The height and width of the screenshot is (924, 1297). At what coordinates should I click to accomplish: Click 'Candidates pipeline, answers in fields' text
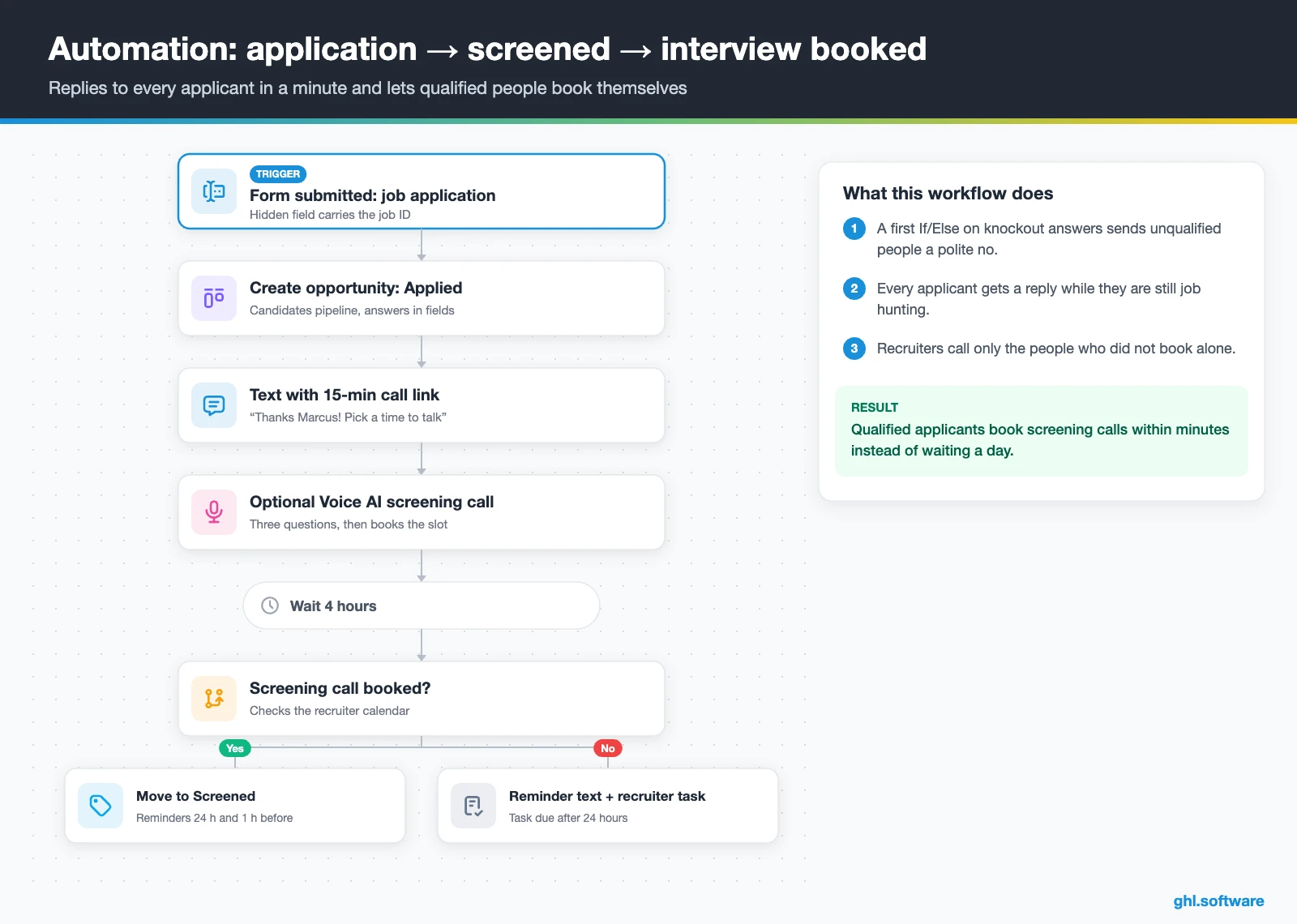[x=352, y=310]
